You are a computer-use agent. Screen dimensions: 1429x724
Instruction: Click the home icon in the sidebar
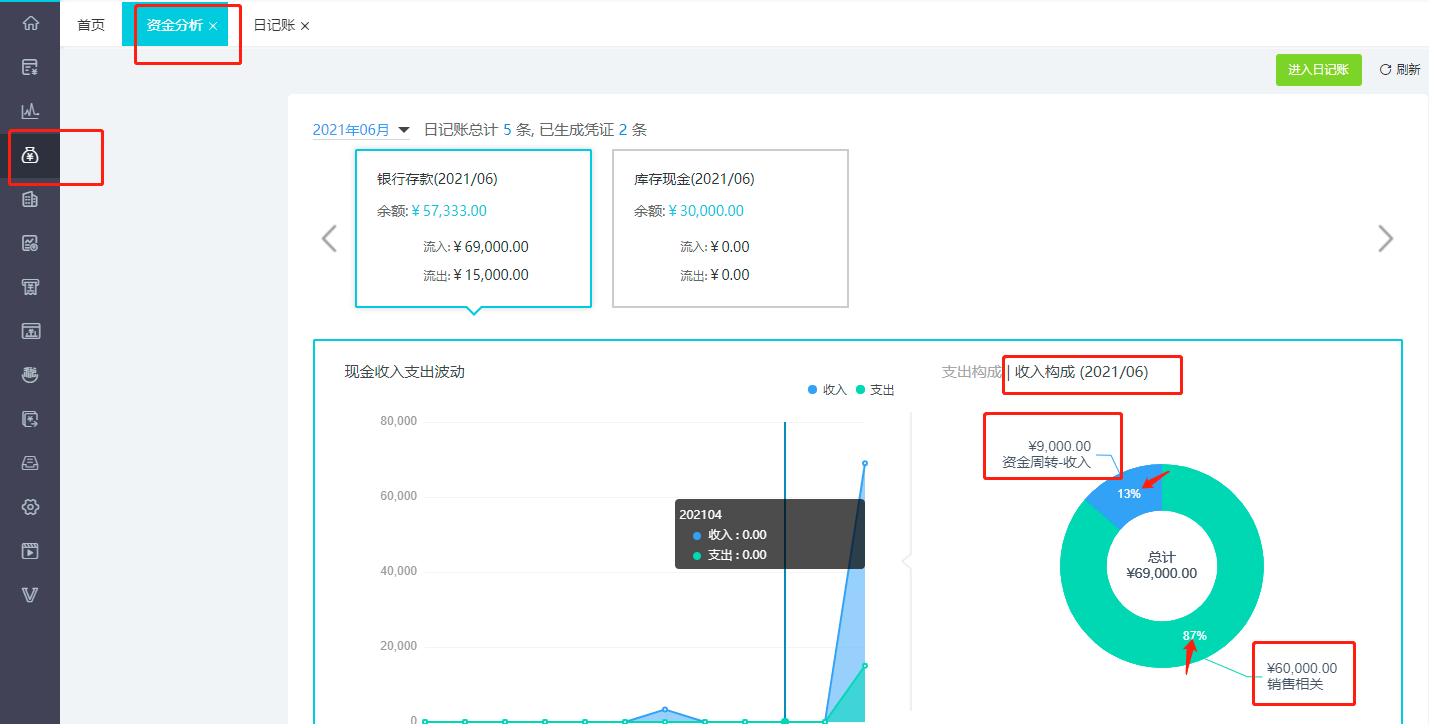coord(30,23)
